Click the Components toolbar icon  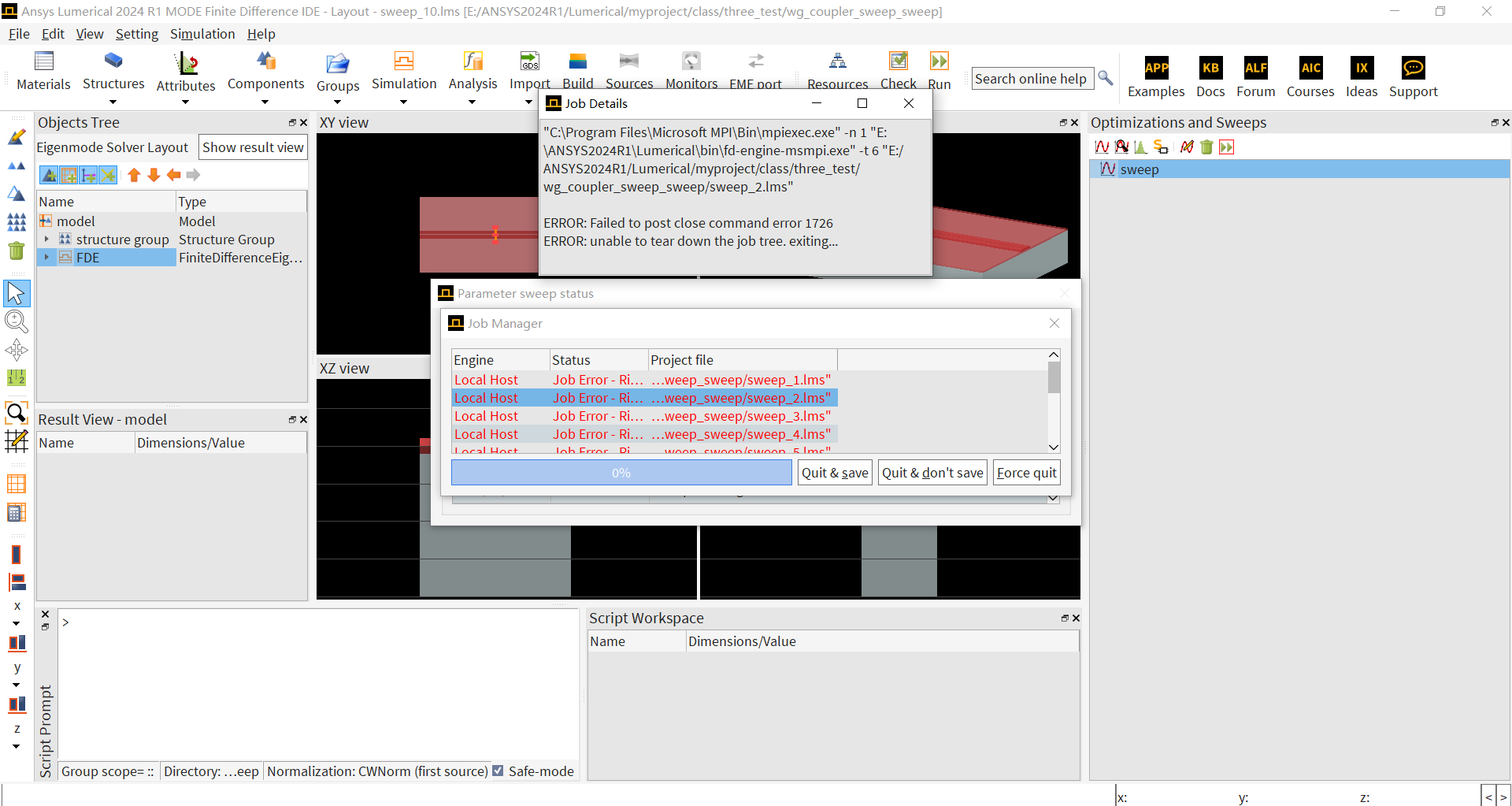(x=266, y=61)
